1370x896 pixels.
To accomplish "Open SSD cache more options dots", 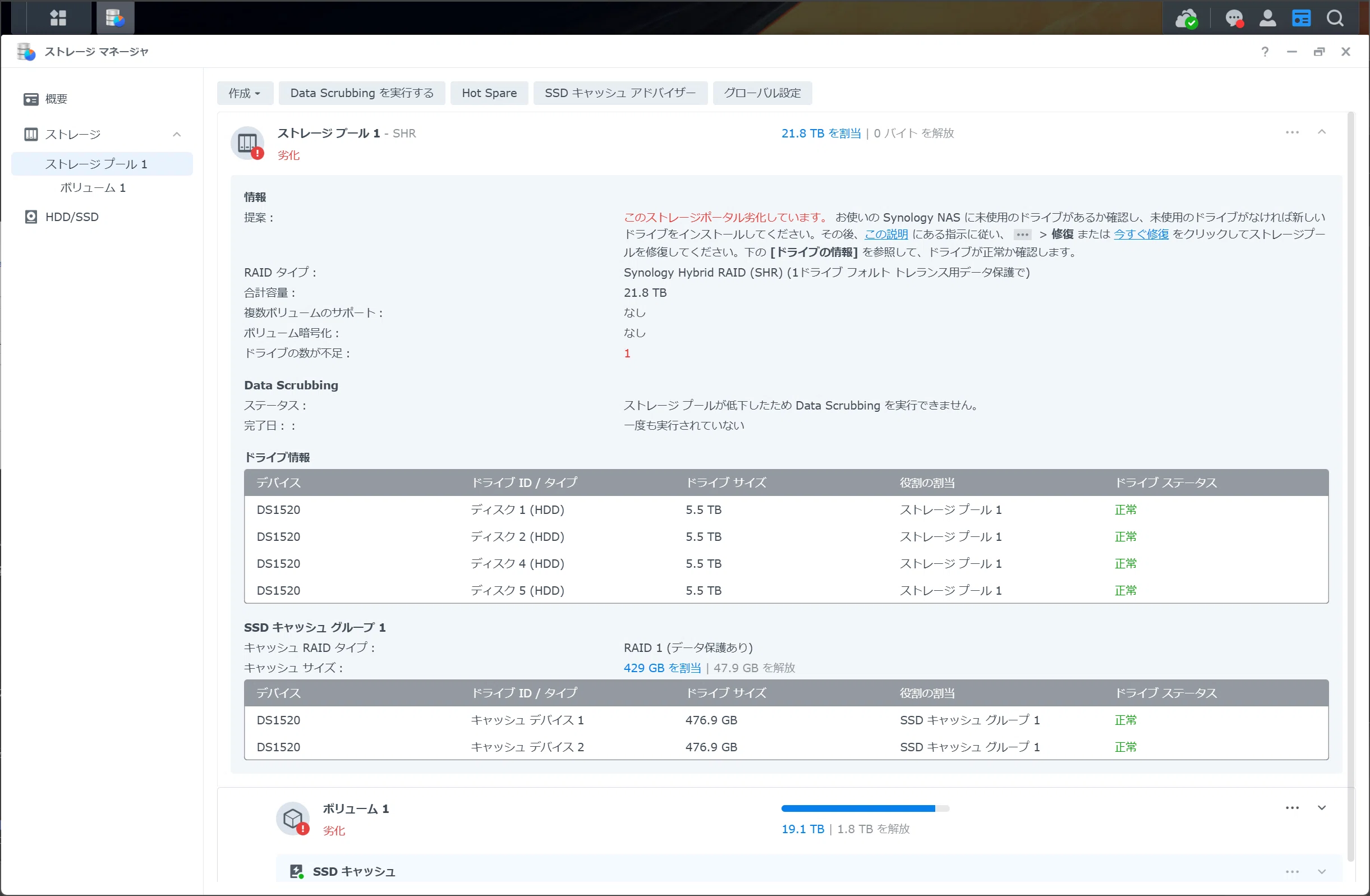I will (x=1291, y=872).
